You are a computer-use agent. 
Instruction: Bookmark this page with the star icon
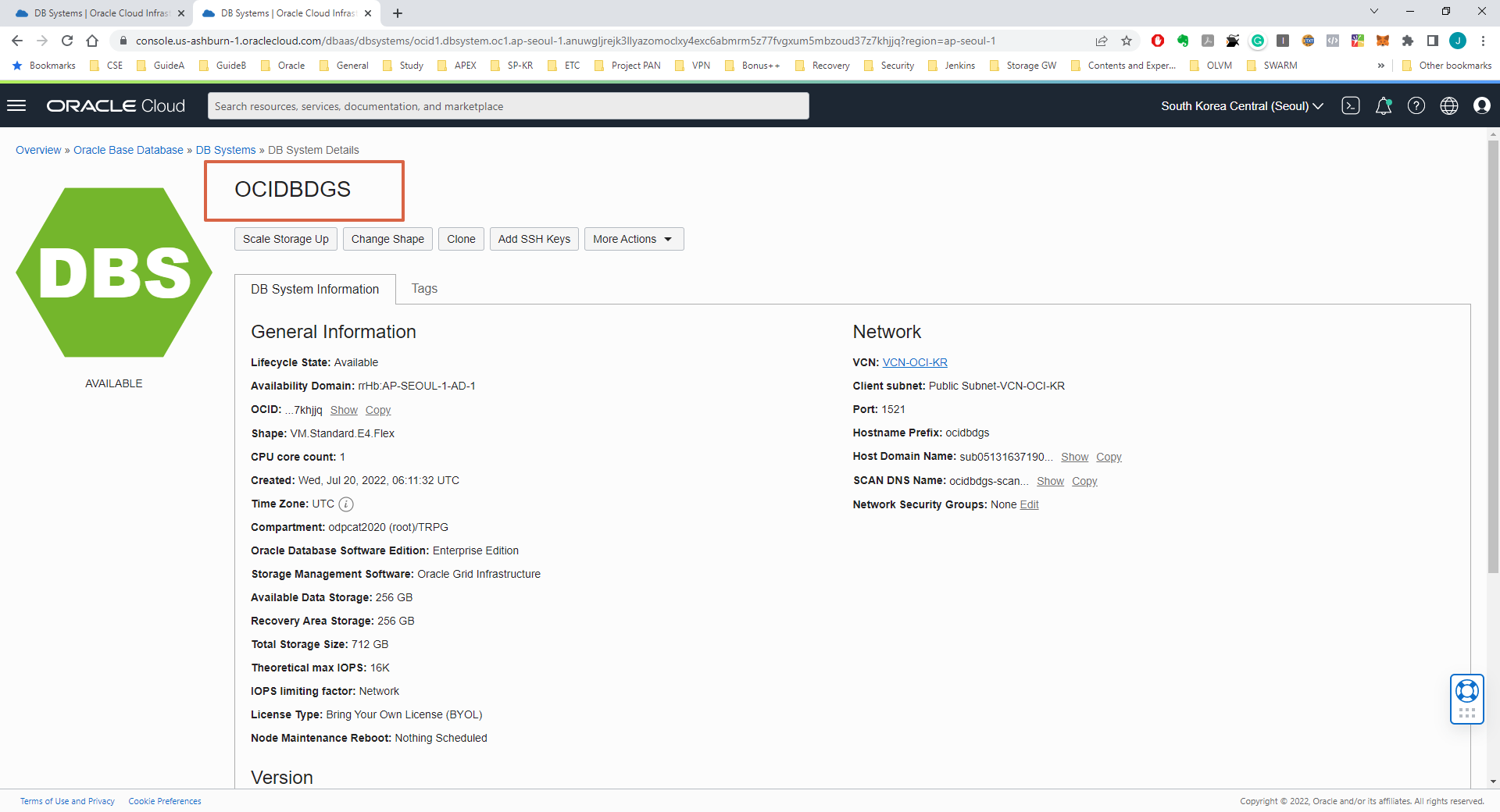(x=1127, y=41)
